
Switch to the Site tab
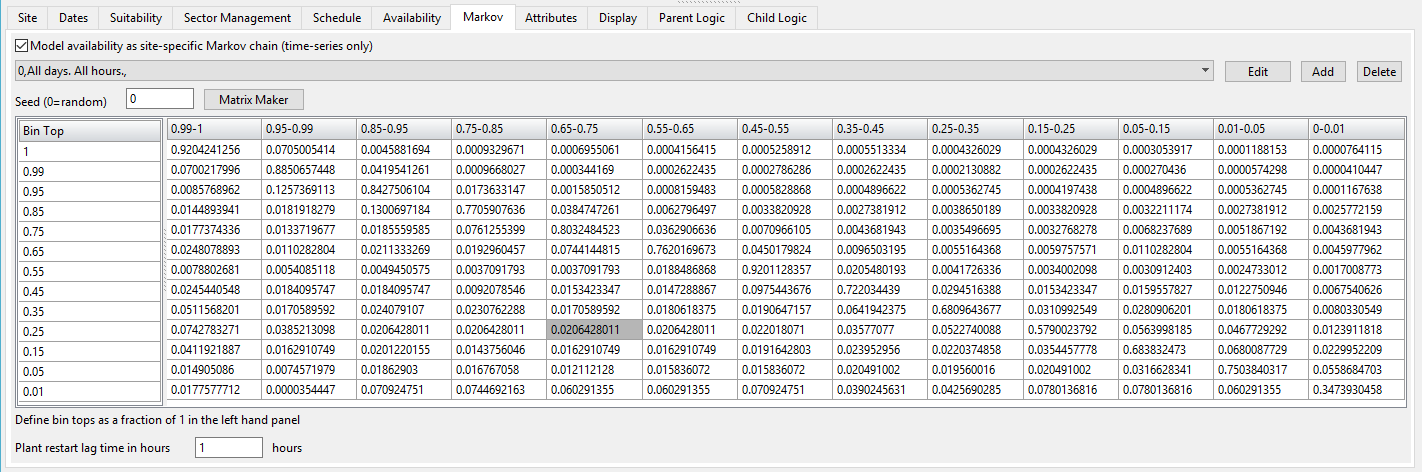(27, 18)
